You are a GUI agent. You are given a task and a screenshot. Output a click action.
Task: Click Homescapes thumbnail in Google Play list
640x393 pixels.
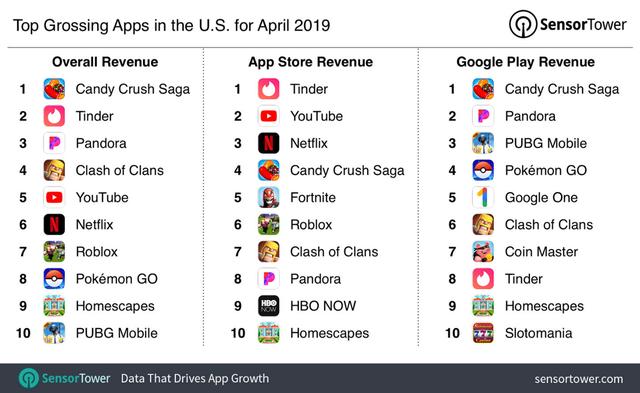pyautogui.click(x=483, y=306)
